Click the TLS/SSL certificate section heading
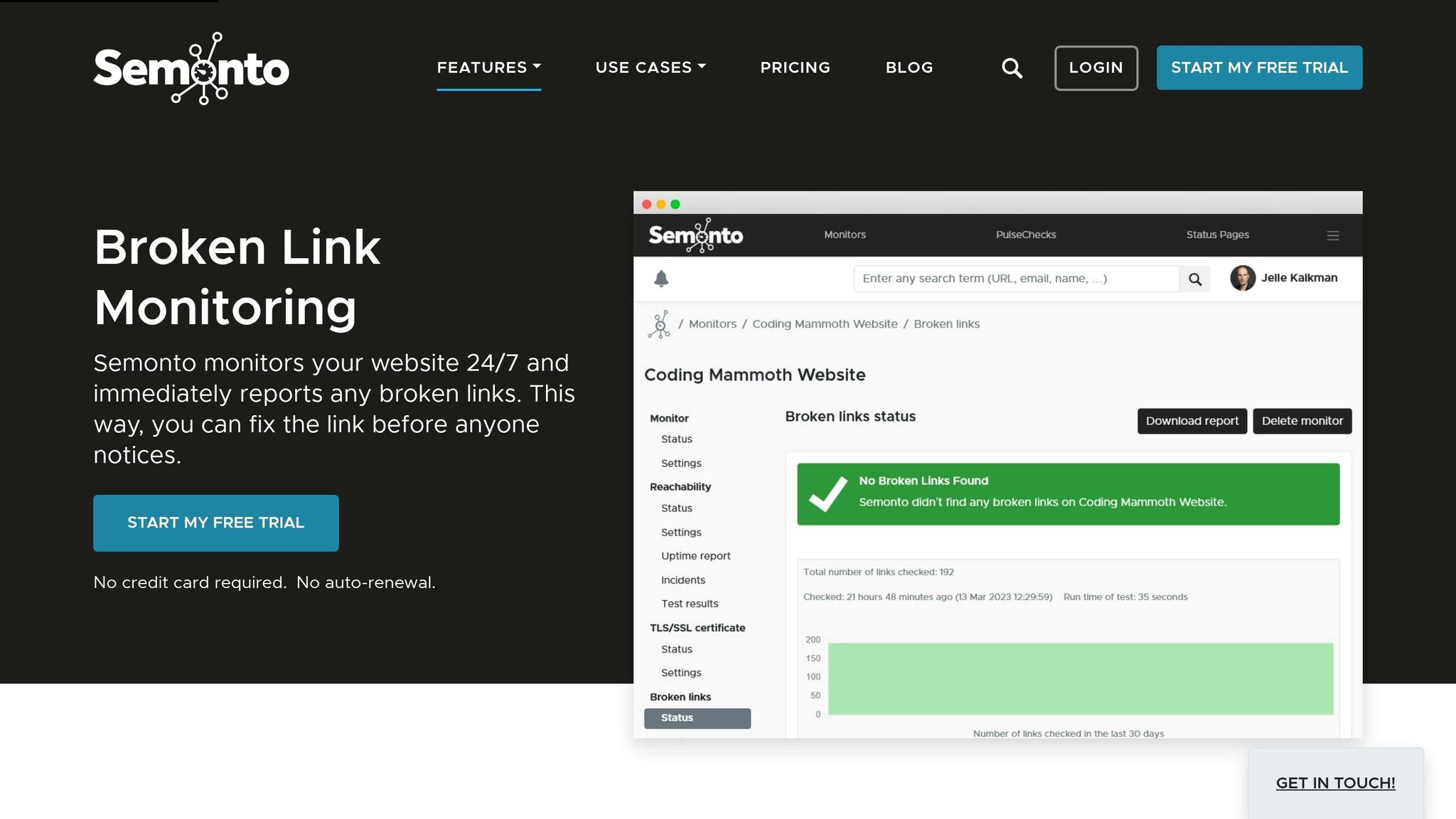1456x819 pixels. [x=697, y=628]
